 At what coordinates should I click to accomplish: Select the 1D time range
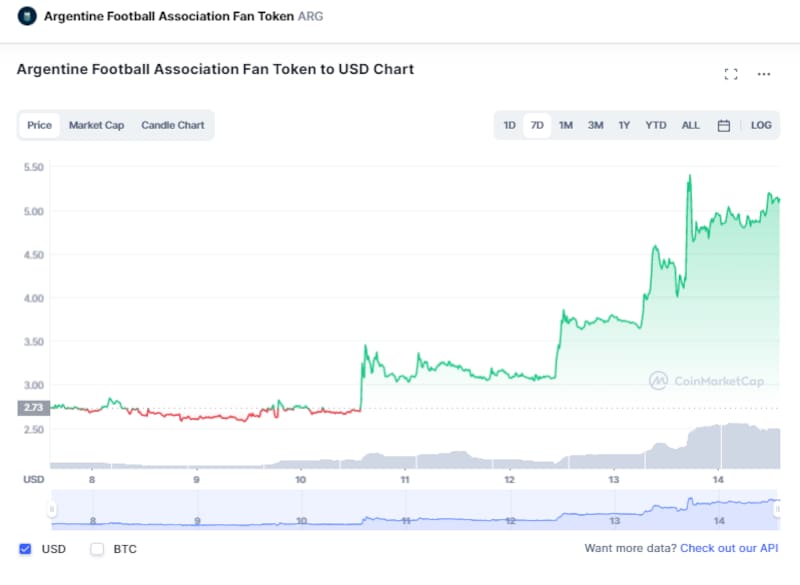510,125
